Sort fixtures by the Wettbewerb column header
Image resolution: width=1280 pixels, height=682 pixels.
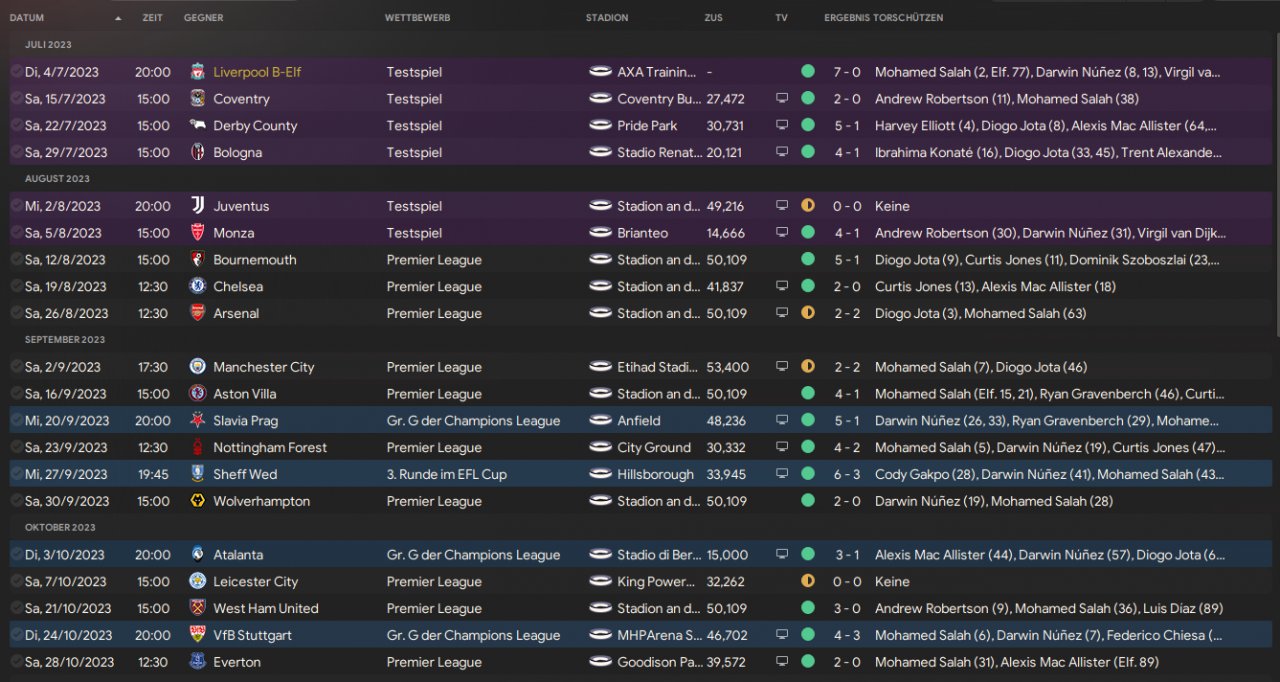(417, 18)
